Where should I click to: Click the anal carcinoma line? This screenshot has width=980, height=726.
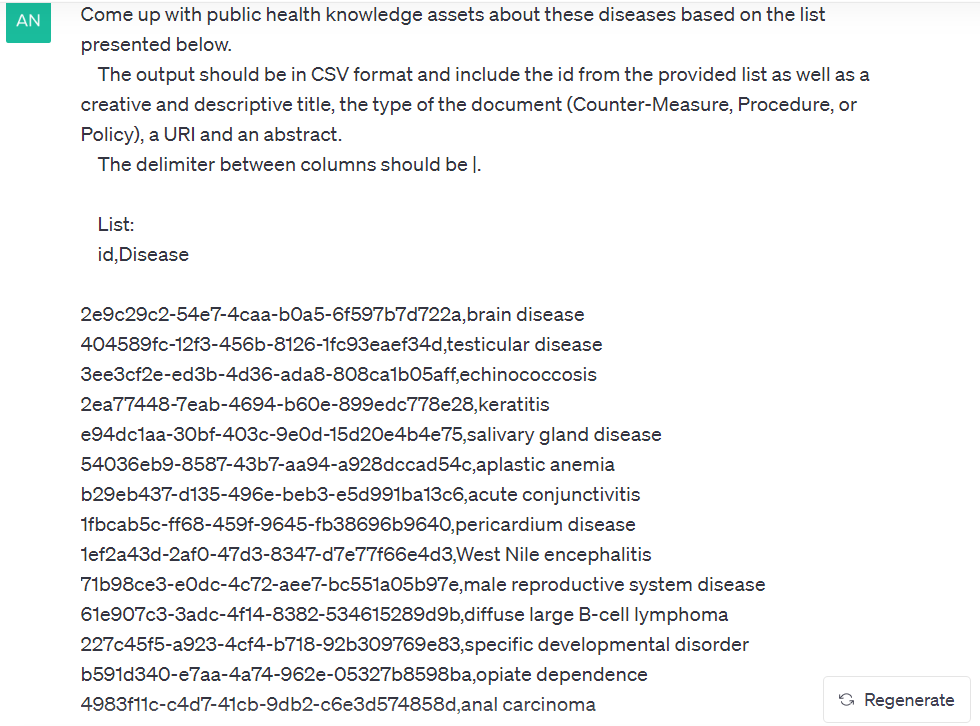click(338, 704)
